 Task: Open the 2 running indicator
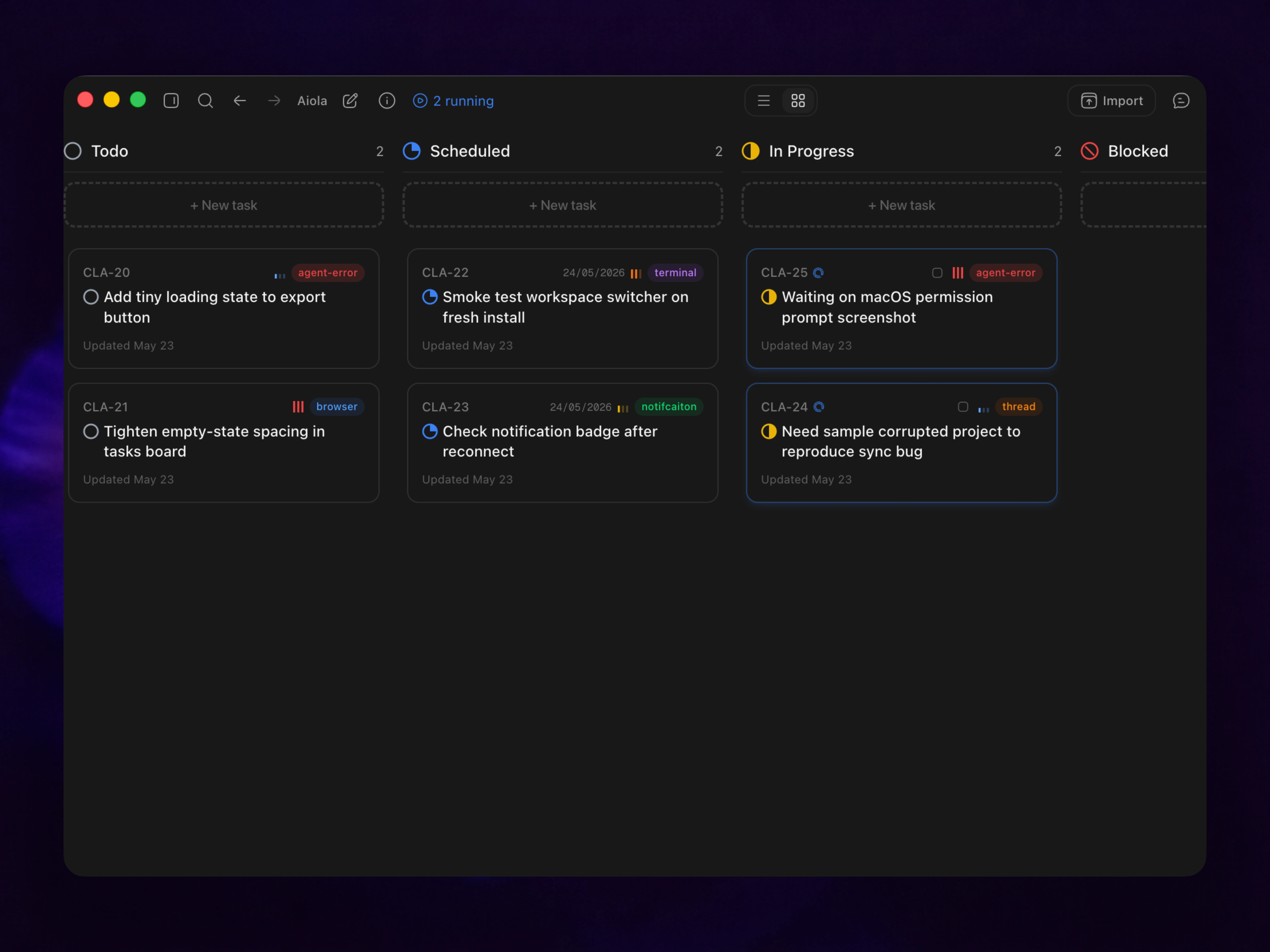point(454,101)
